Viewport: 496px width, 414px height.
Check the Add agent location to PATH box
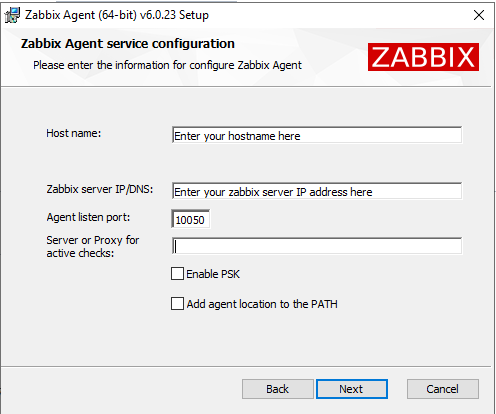coord(177,304)
